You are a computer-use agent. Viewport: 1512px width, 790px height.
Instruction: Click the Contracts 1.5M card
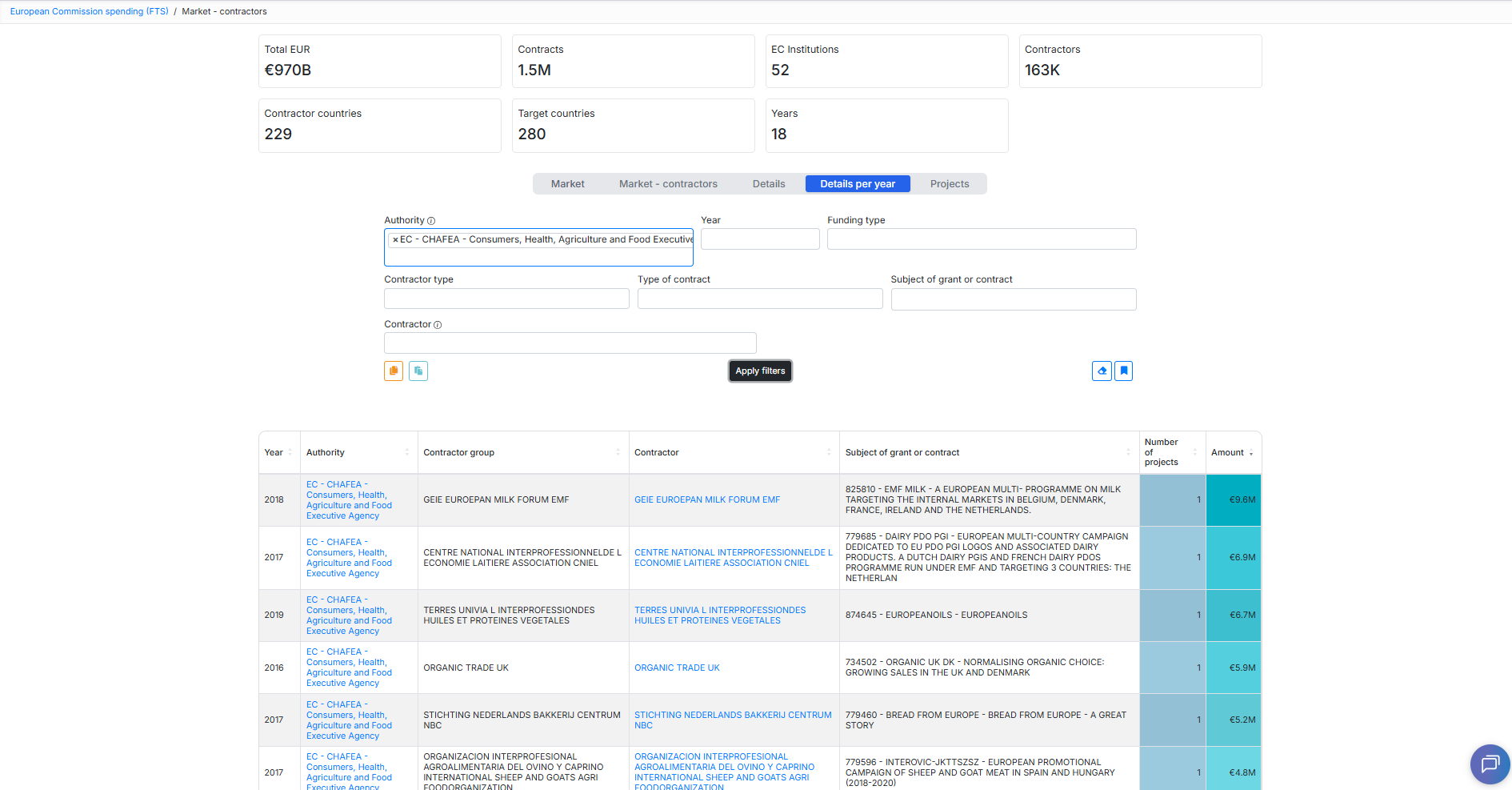tap(633, 61)
